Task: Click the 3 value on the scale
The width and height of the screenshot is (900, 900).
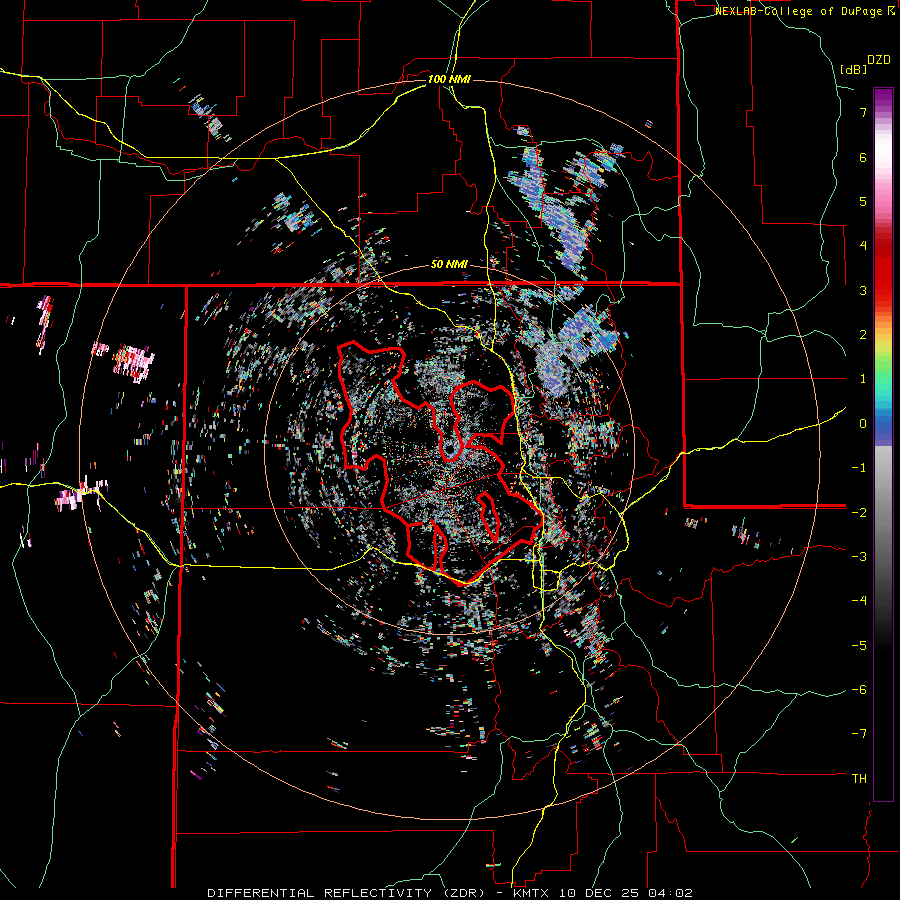Action: (x=863, y=290)
